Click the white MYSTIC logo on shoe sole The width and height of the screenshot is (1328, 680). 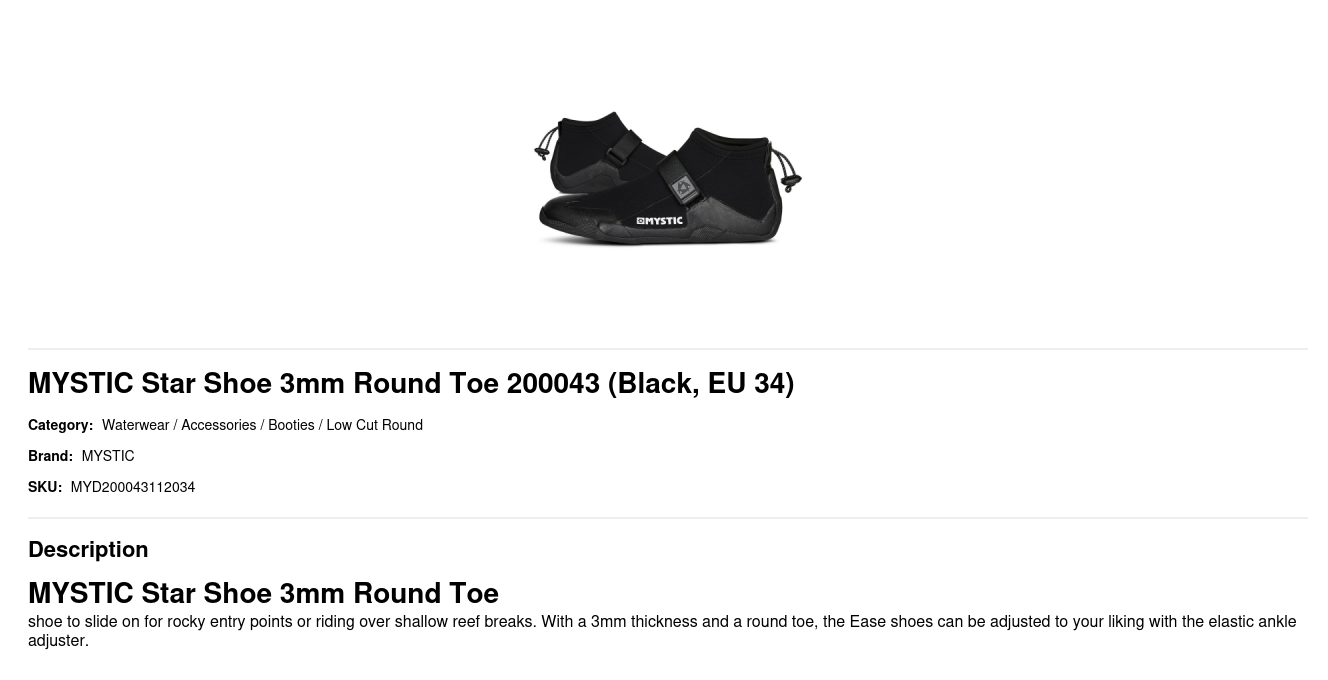660,220
